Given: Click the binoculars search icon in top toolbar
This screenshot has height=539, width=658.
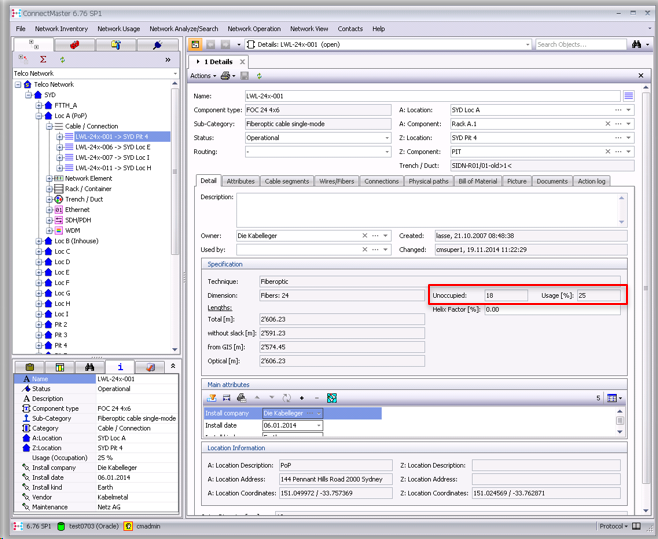Looking at the screenshot, I should [x=636, y=44].
